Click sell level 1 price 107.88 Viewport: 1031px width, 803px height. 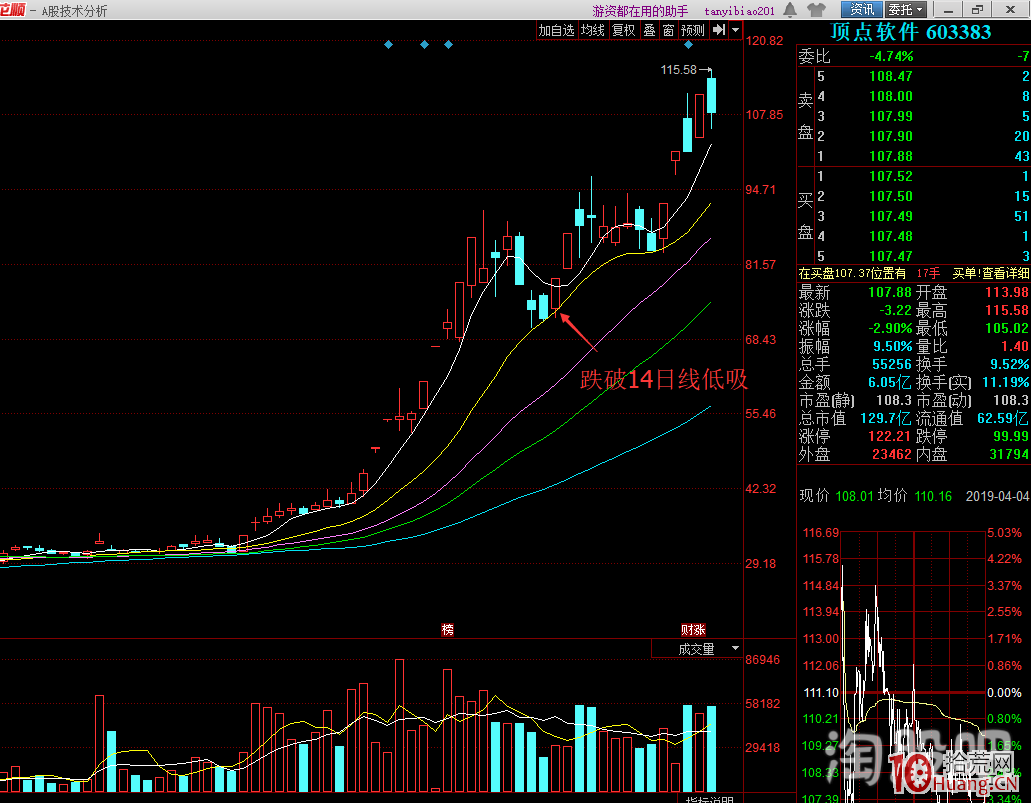pyautogui.click(x=891, y=157)
